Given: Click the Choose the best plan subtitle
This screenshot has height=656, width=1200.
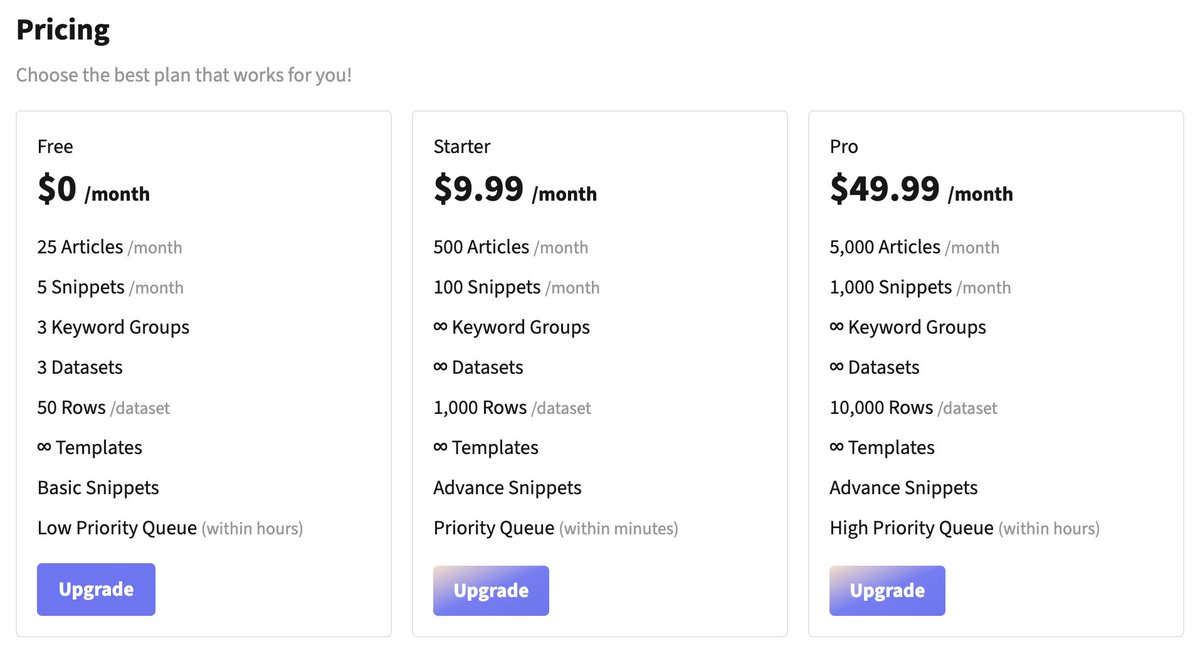Looking at the screenshot, I should click(184, 75).
